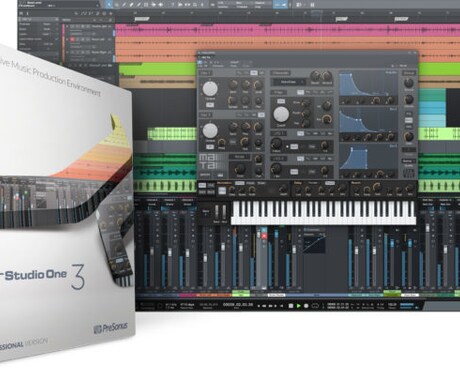Select the Arrow tool in toolbar
Viewport: 460px width, 380px height.
109,4
